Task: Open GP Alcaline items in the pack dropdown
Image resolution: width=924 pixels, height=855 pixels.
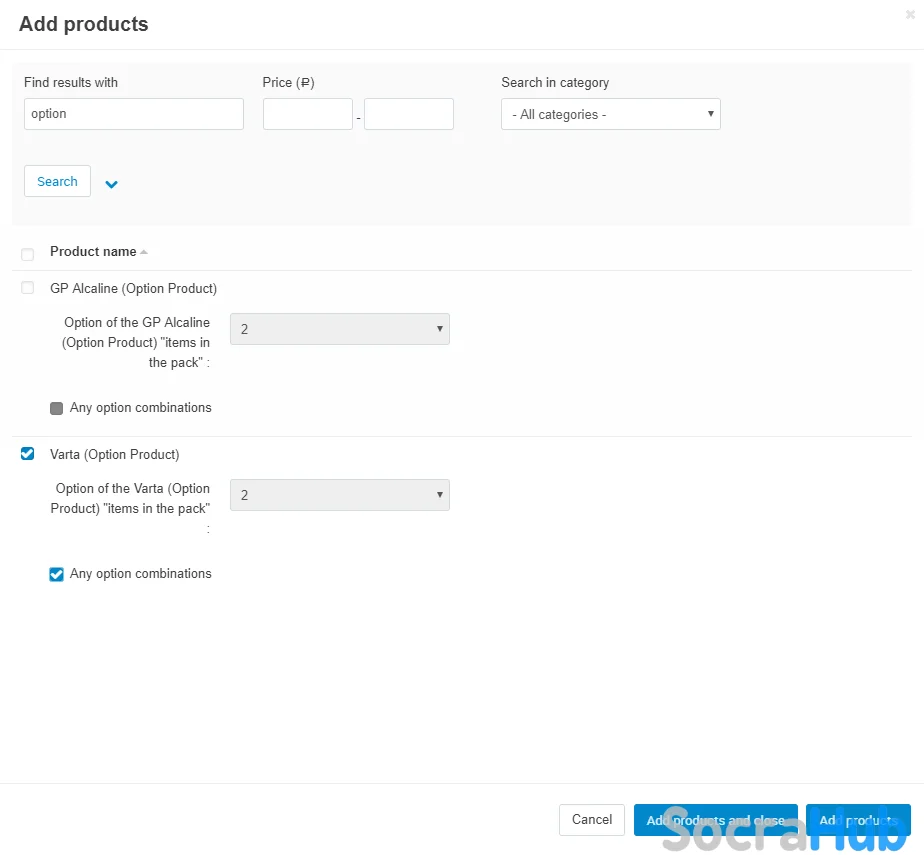Action: tap(339, 329)
